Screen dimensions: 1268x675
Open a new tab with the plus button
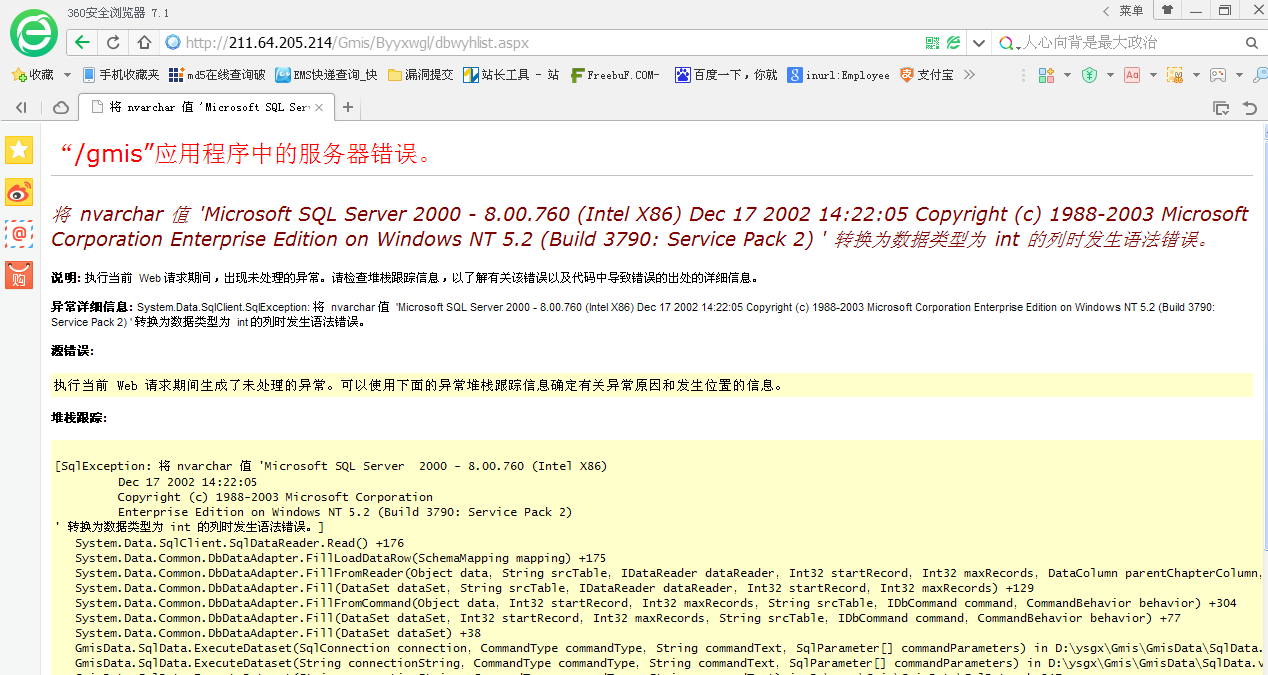click(348, 107)
